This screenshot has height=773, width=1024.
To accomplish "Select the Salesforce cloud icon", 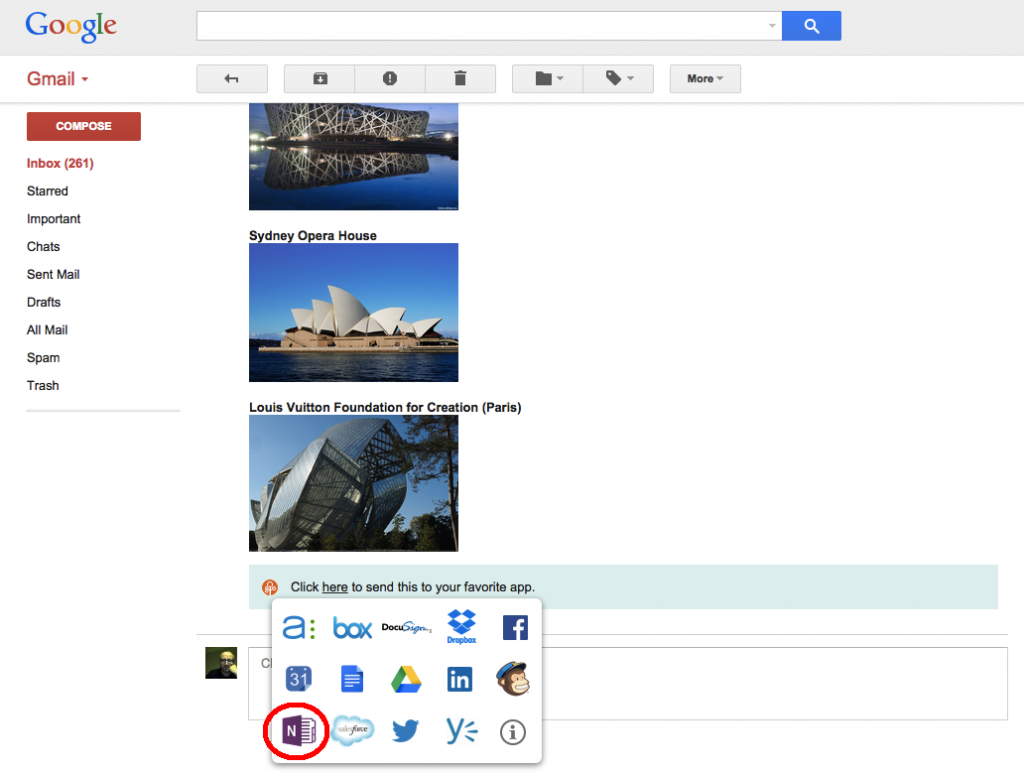I will click(x=352, y=731).
